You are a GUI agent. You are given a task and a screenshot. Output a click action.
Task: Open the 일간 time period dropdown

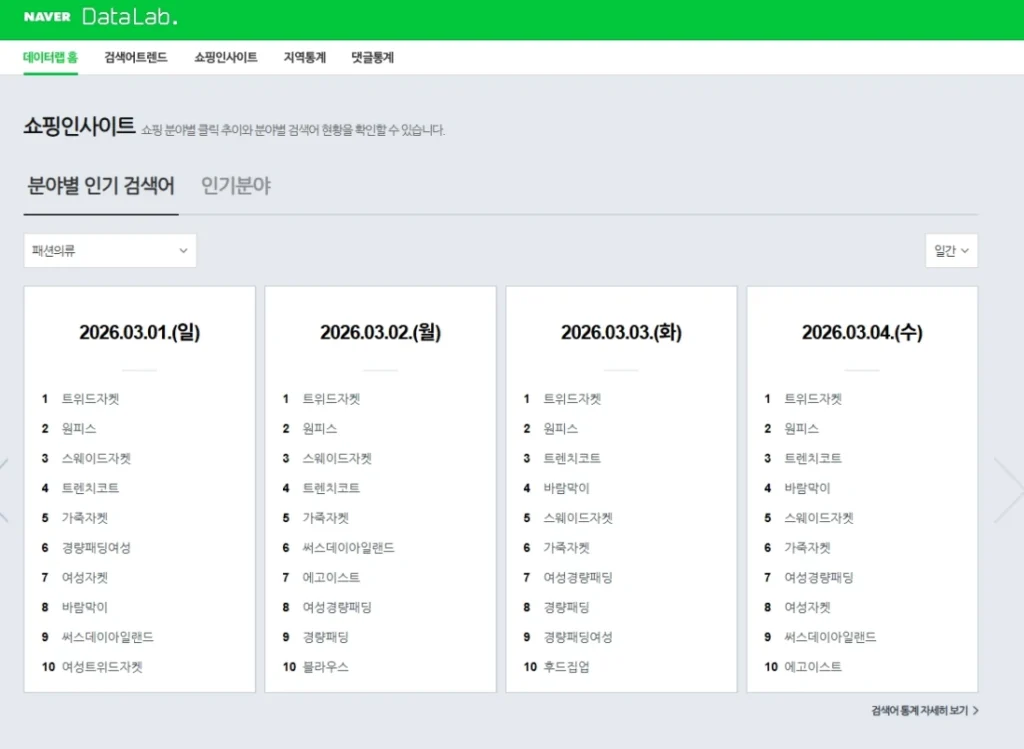tap(950, 250)
